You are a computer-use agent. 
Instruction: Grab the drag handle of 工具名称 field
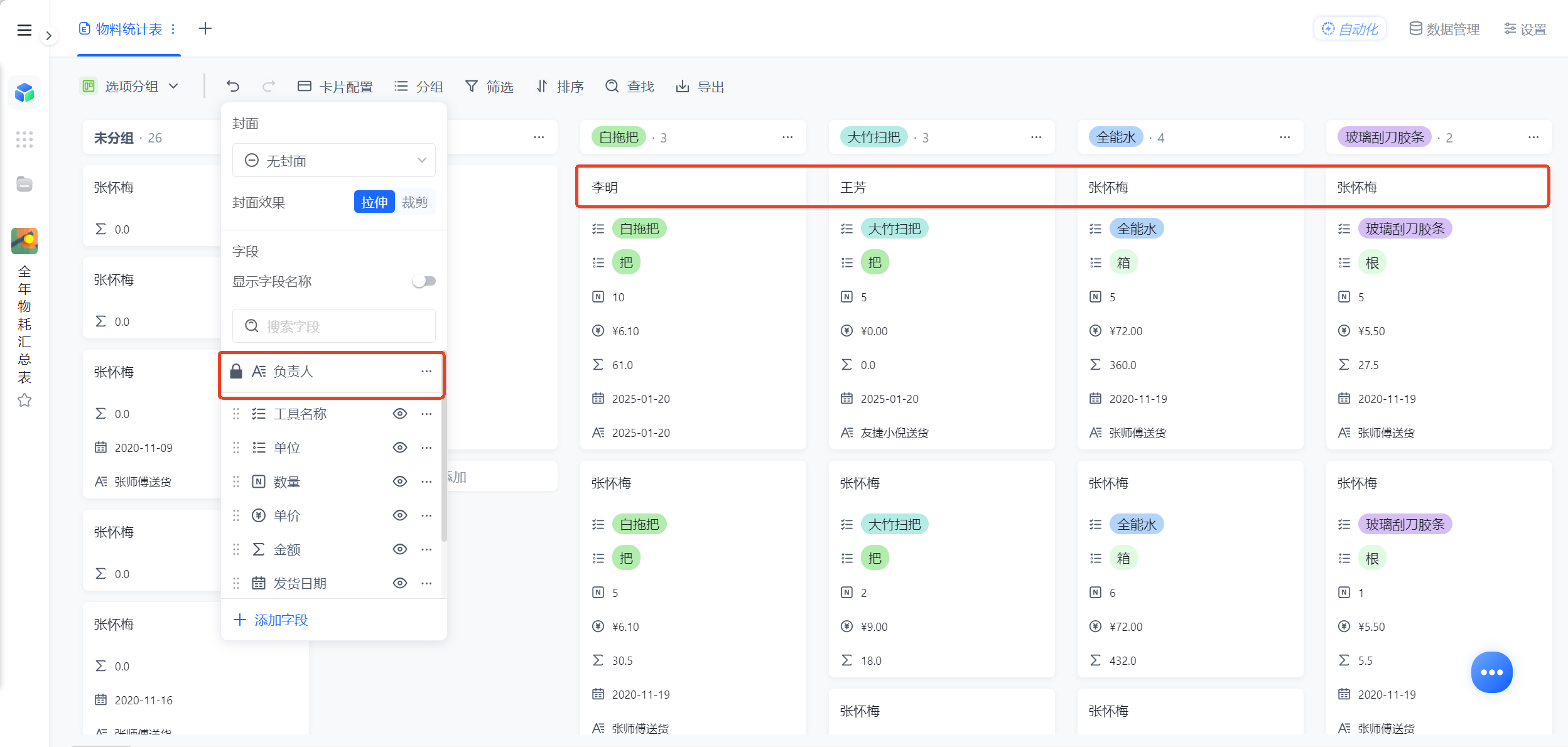click(236, 414)
